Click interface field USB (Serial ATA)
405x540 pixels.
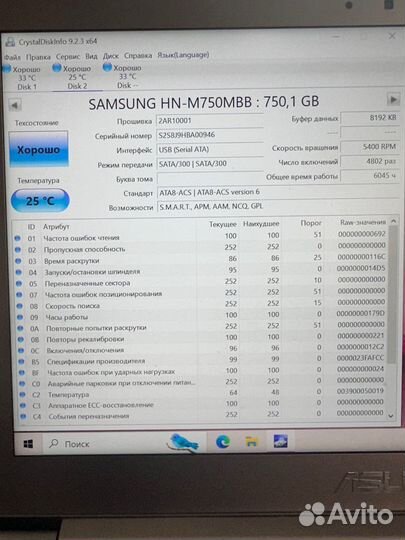pos(210,149)
